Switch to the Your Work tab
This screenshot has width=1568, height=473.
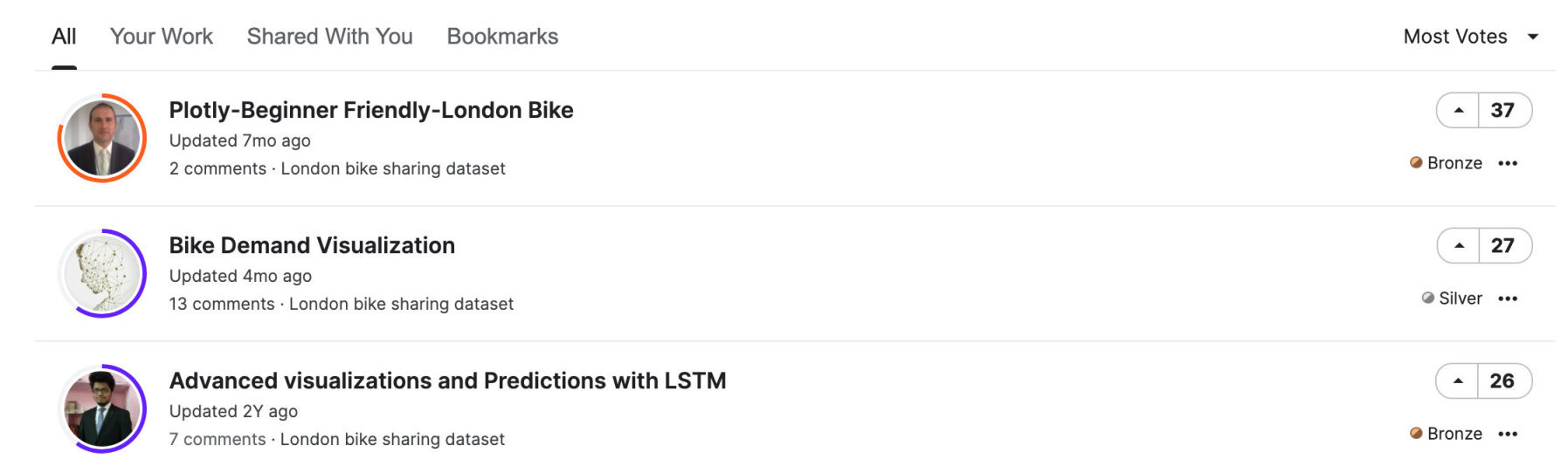coord(161,37)
